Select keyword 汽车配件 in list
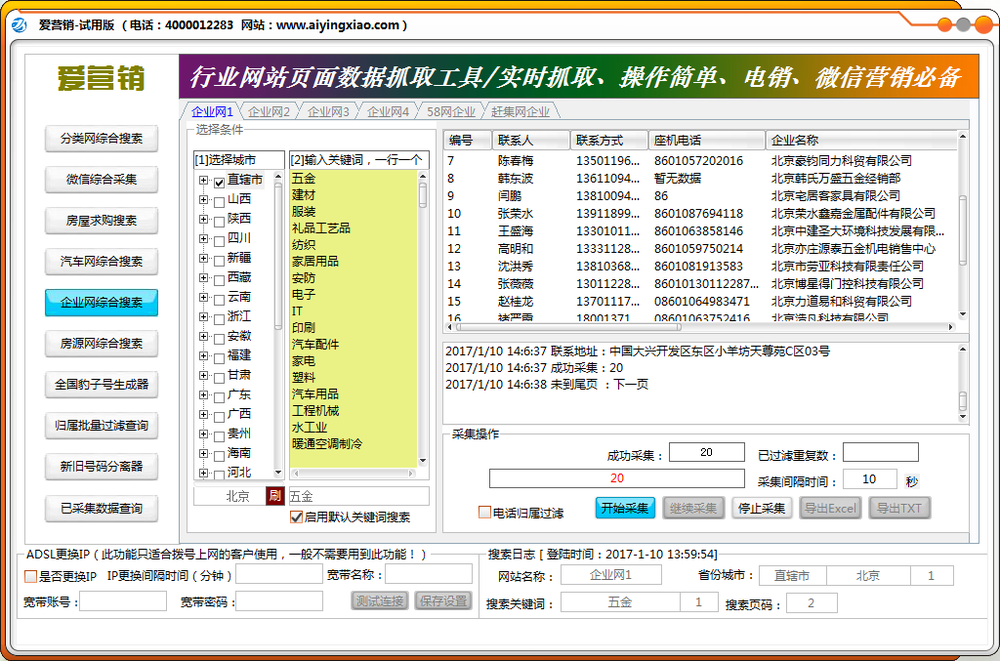This screenshot has width=1000, height=661. pos(315,344)
